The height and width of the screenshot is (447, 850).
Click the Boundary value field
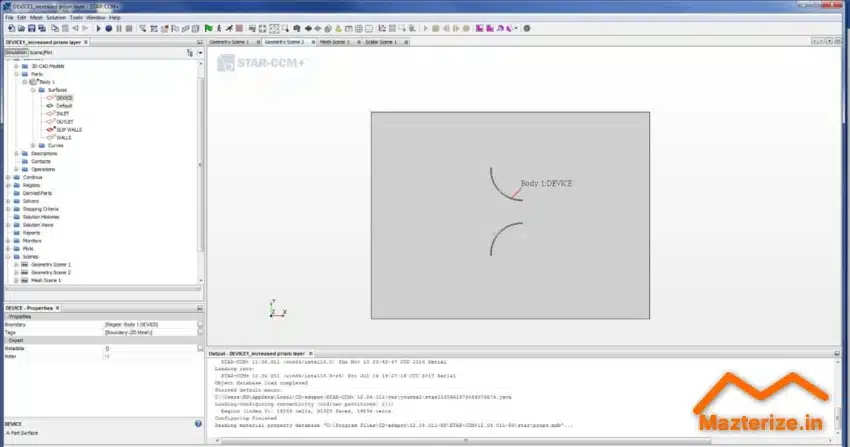pos(150,324)
